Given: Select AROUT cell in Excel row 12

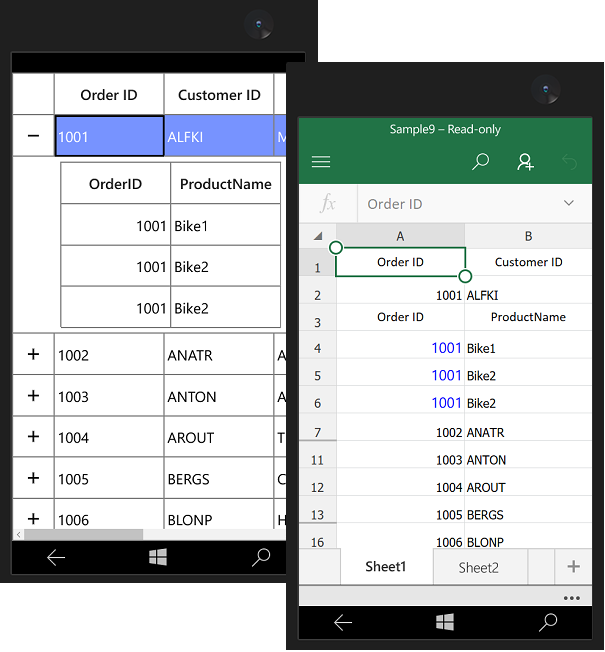Looking at the screenshot, I should pos(528,482).
